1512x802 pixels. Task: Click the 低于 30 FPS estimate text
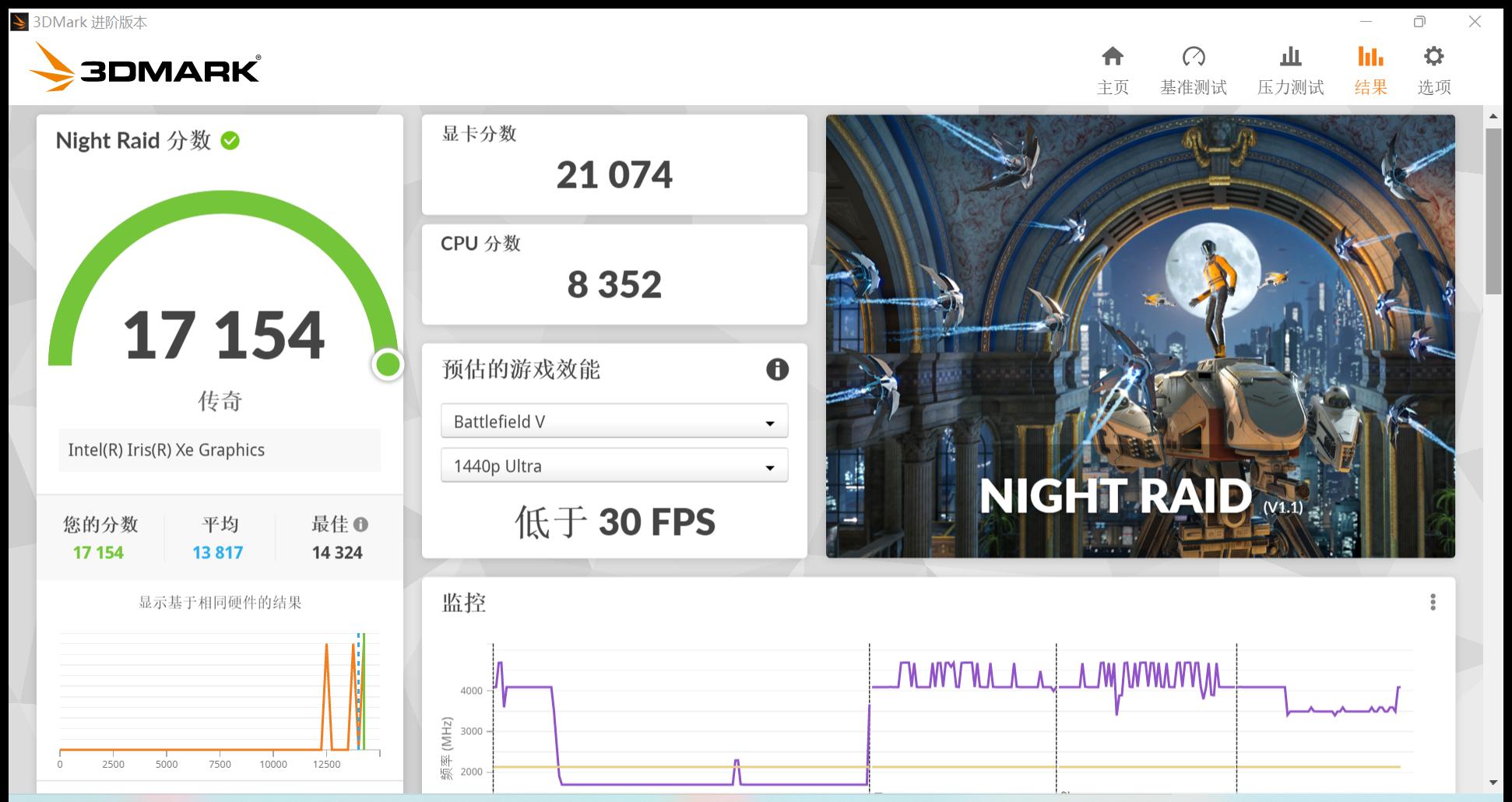pyautogui.click(x=614, y=522)
